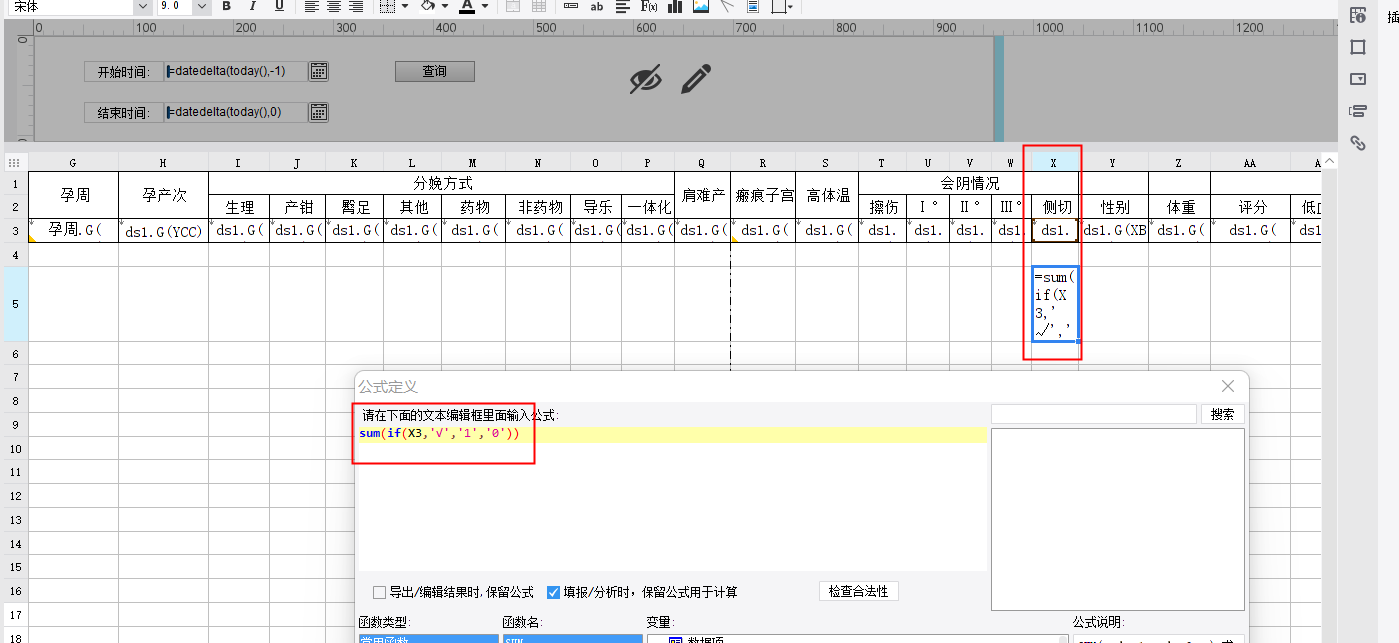
Task: Uncheck 填报/分析时,保留公式用于计算 checkbox
Action: click(553, 592)
